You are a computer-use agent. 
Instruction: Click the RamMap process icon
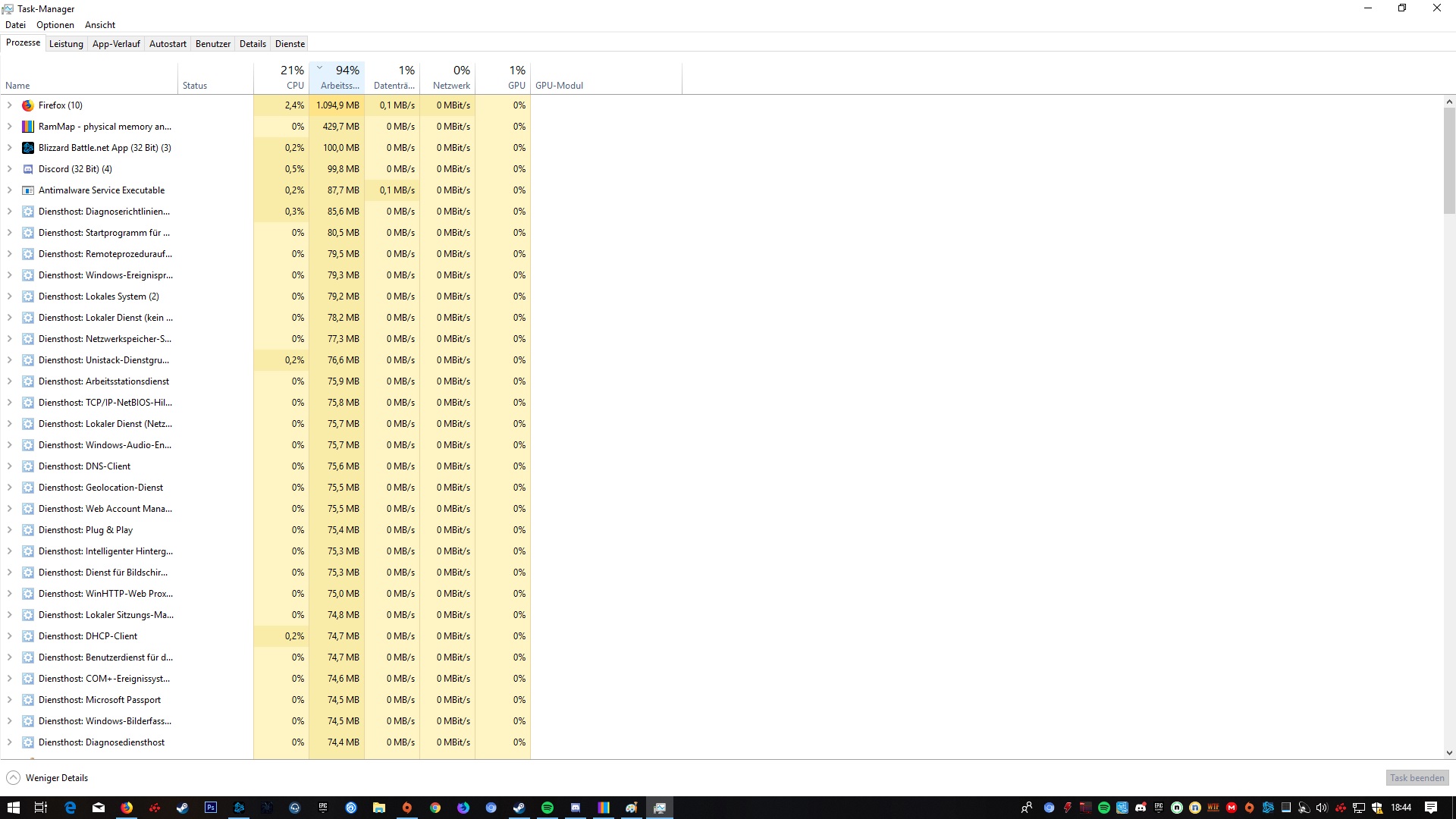tap(28, 127)
